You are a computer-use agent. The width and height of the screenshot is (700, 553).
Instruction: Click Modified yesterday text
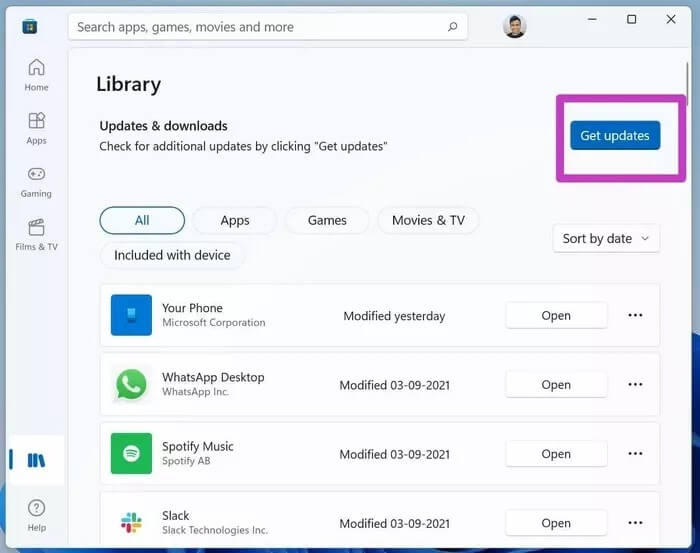[x=394, y=316]
